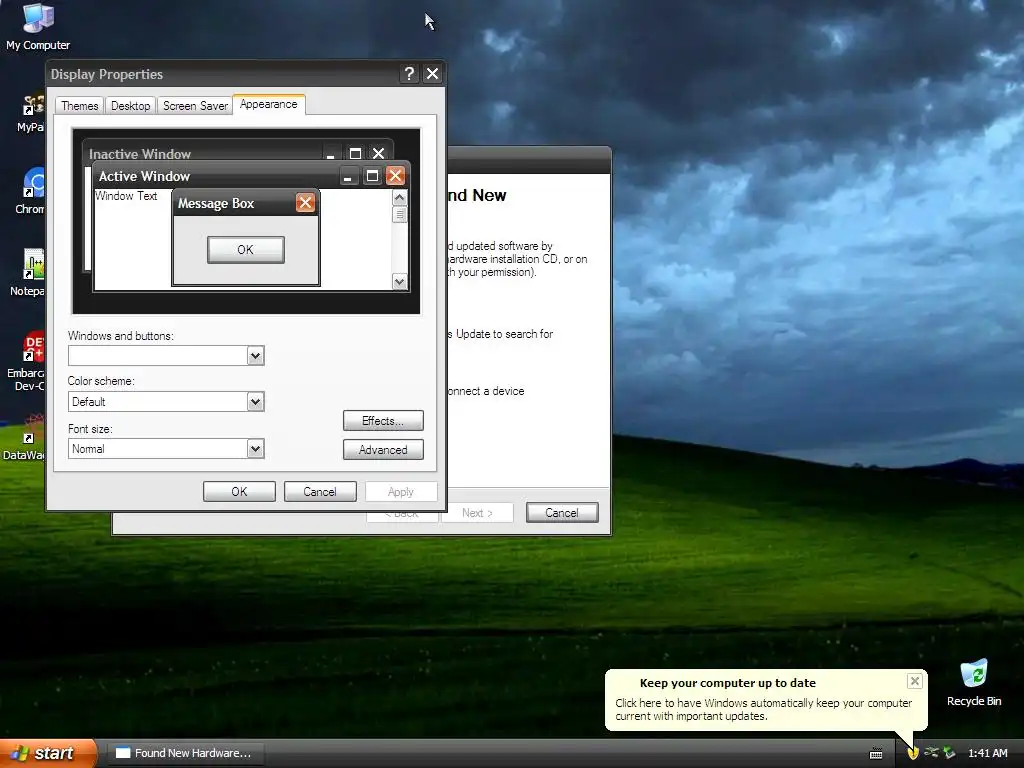Click the preview scrollbar thumb

tap(400, 214)
